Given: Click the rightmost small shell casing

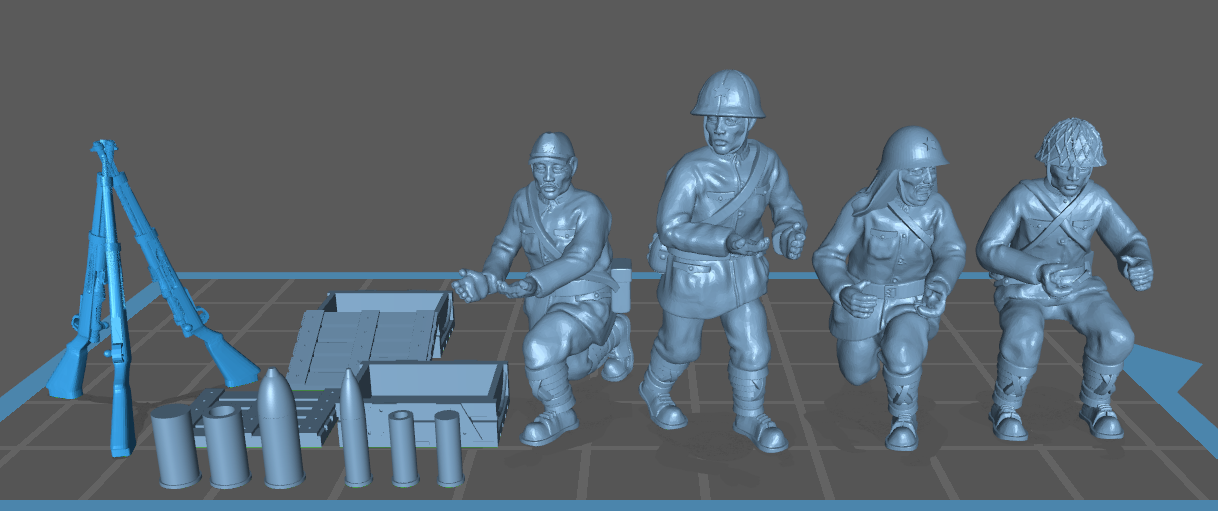Looking at the screenshot, I should (449, 448).
